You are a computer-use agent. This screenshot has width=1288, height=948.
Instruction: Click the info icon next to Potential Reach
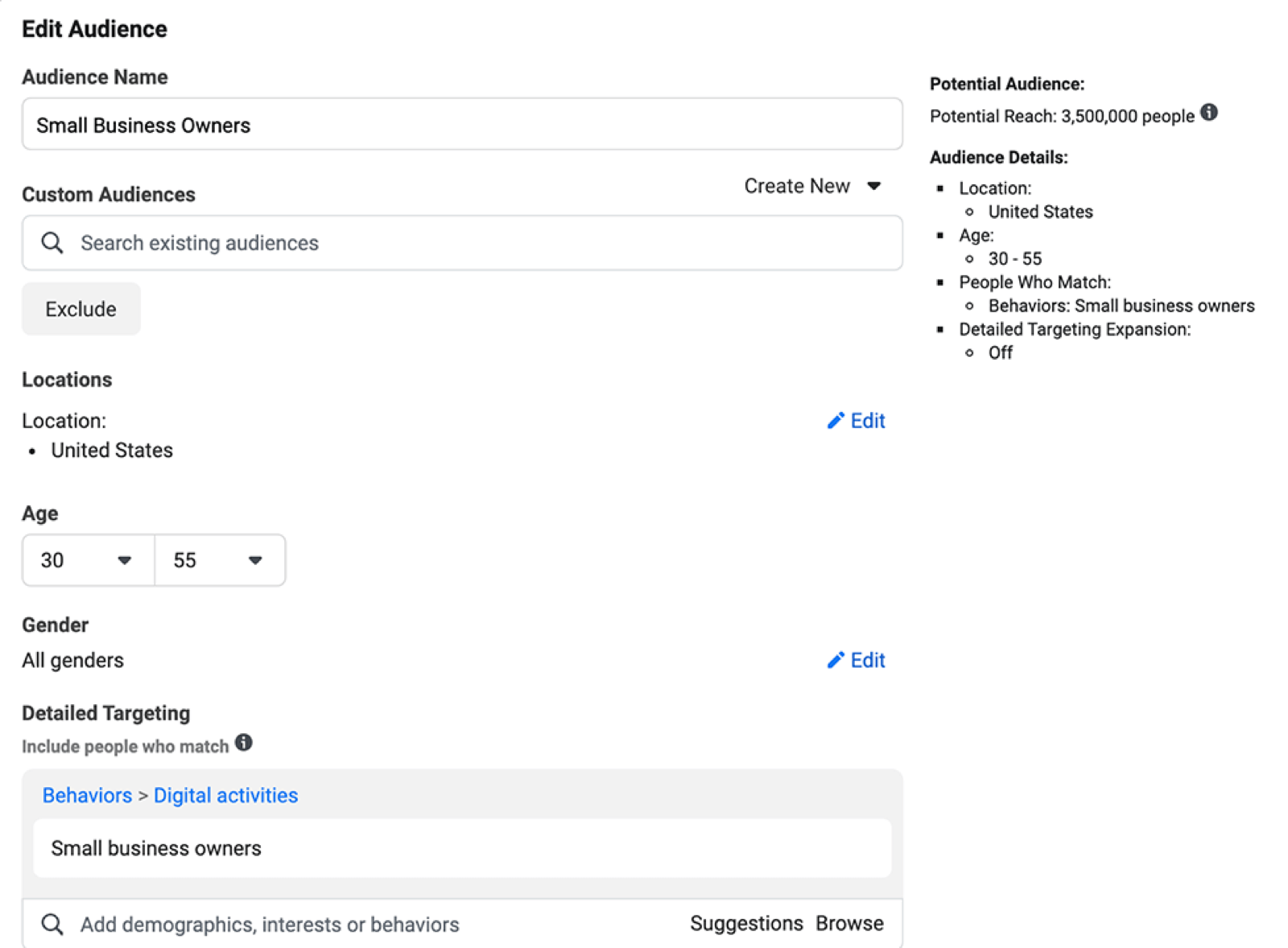(x=1209, y=113)
